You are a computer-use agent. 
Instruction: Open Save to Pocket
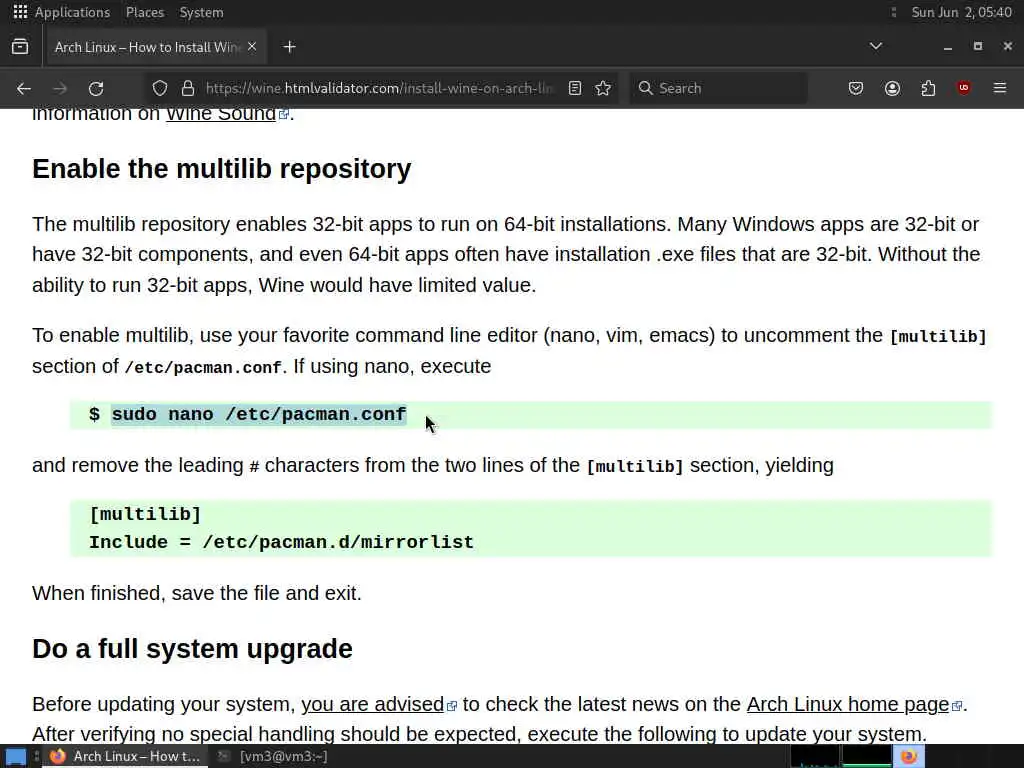tap(856, 88)
